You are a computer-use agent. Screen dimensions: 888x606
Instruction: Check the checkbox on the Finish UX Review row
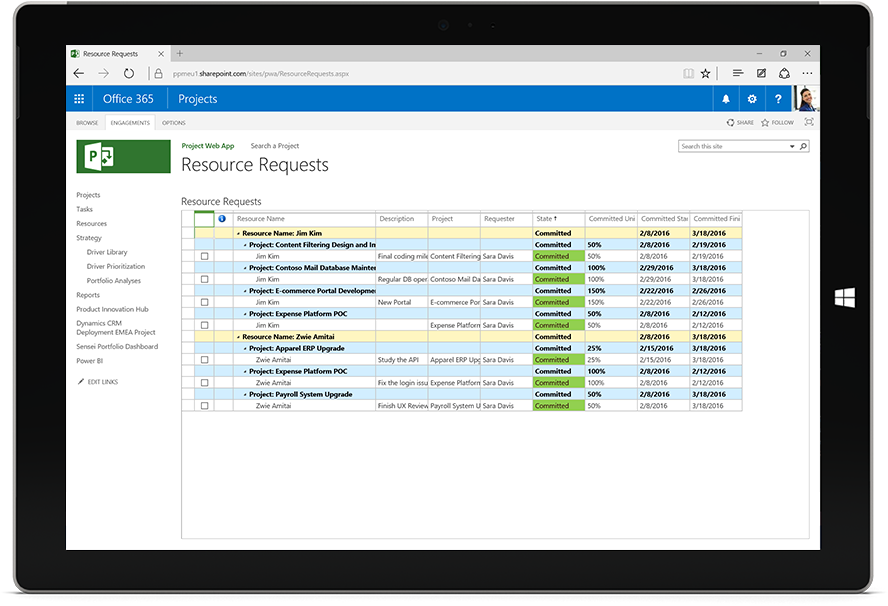204,405
